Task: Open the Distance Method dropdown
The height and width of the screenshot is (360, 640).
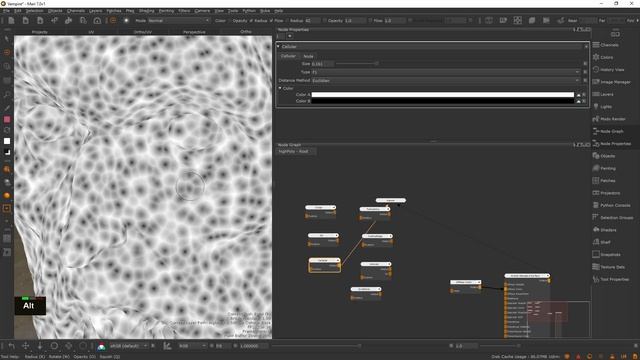Action: pyautogui.click(x=446, y=80)
